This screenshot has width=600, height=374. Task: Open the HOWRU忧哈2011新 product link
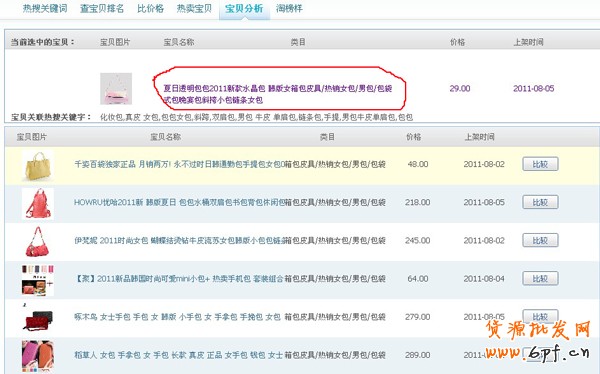tap(179, 202)
